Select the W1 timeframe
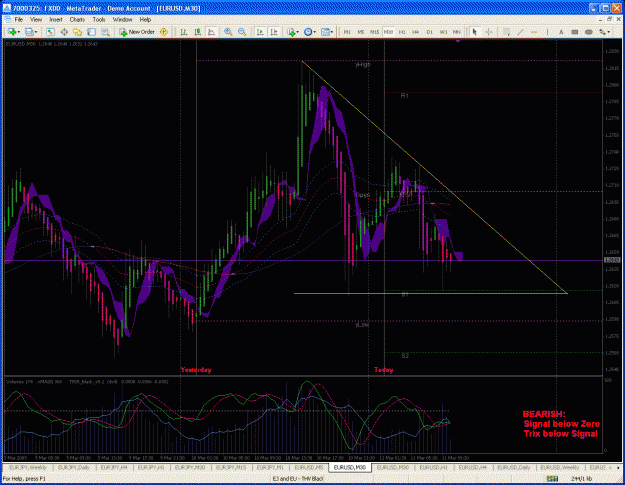The width and height of the screenshot is (625, 485). pos(443,32)
